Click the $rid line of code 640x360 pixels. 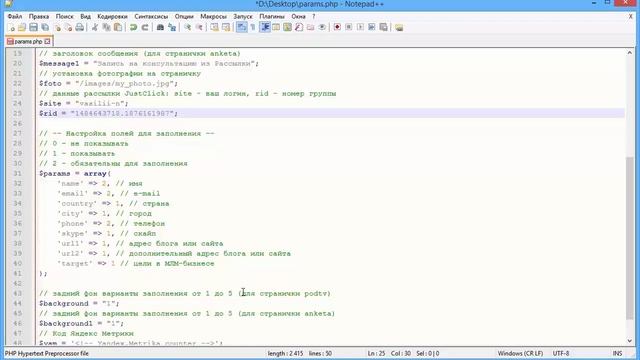tap(109, 113)
